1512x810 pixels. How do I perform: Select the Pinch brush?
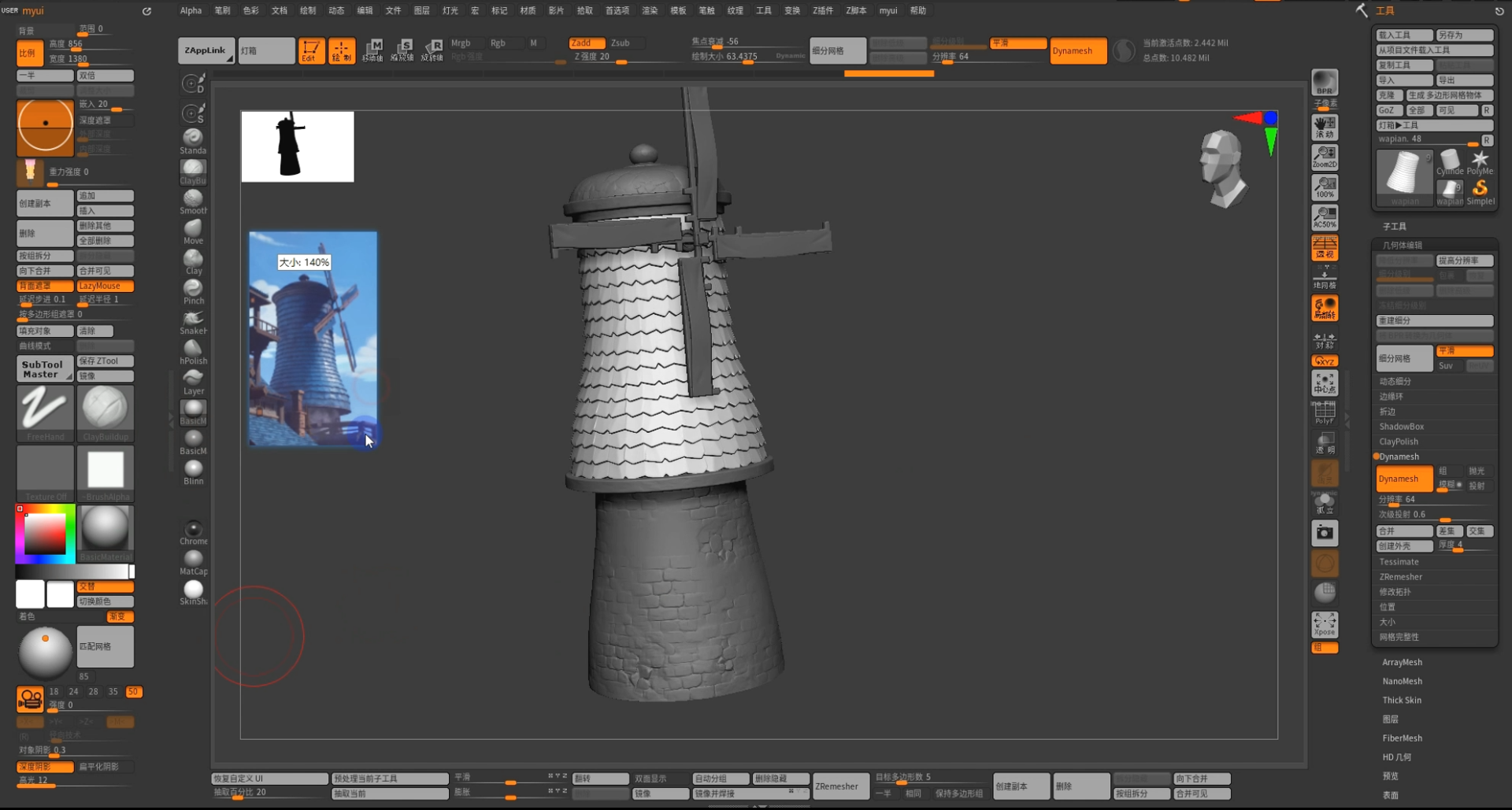tap(193, 292)
